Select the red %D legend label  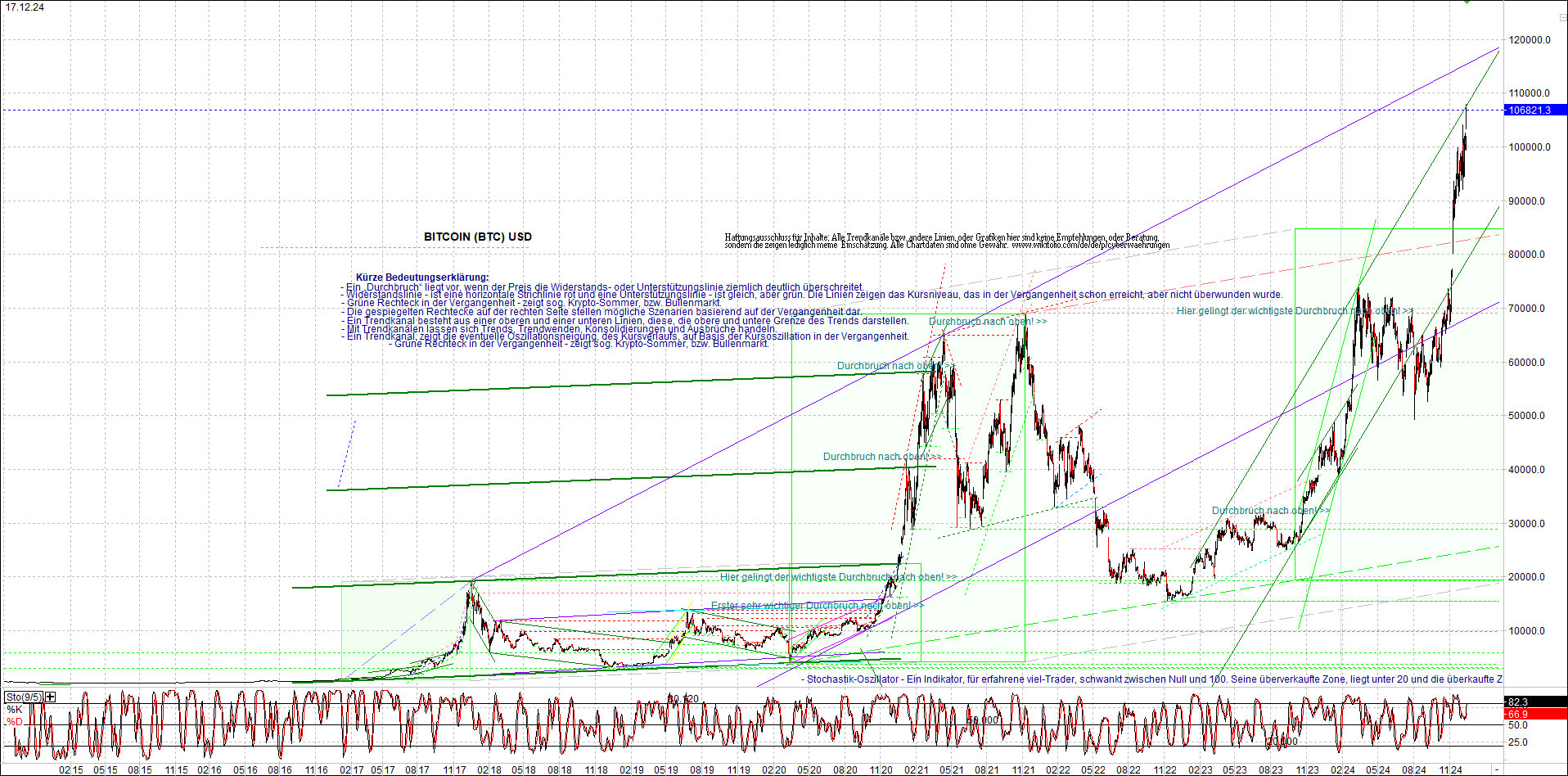click(14, 721)
